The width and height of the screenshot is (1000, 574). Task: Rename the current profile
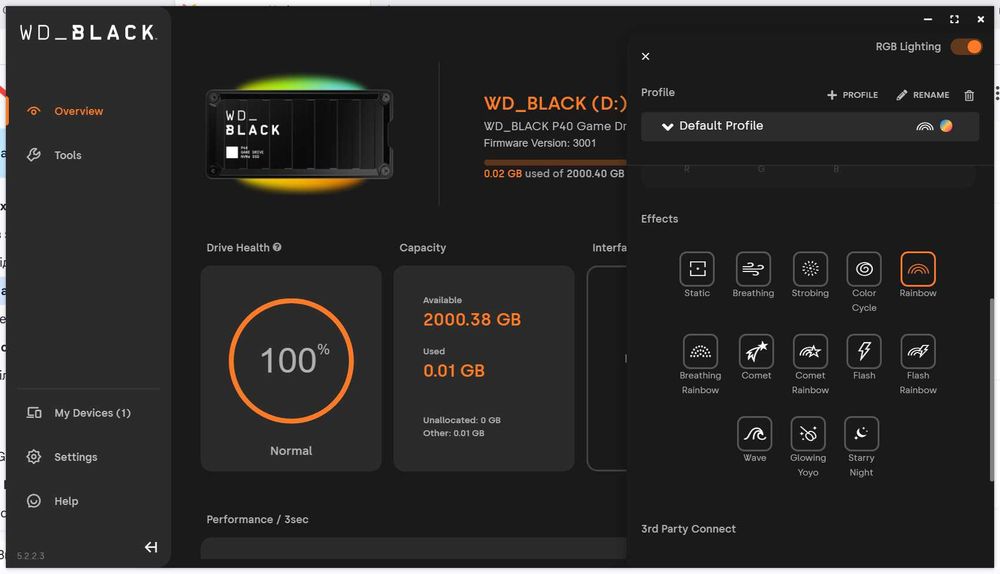click(x=923, y=95)
